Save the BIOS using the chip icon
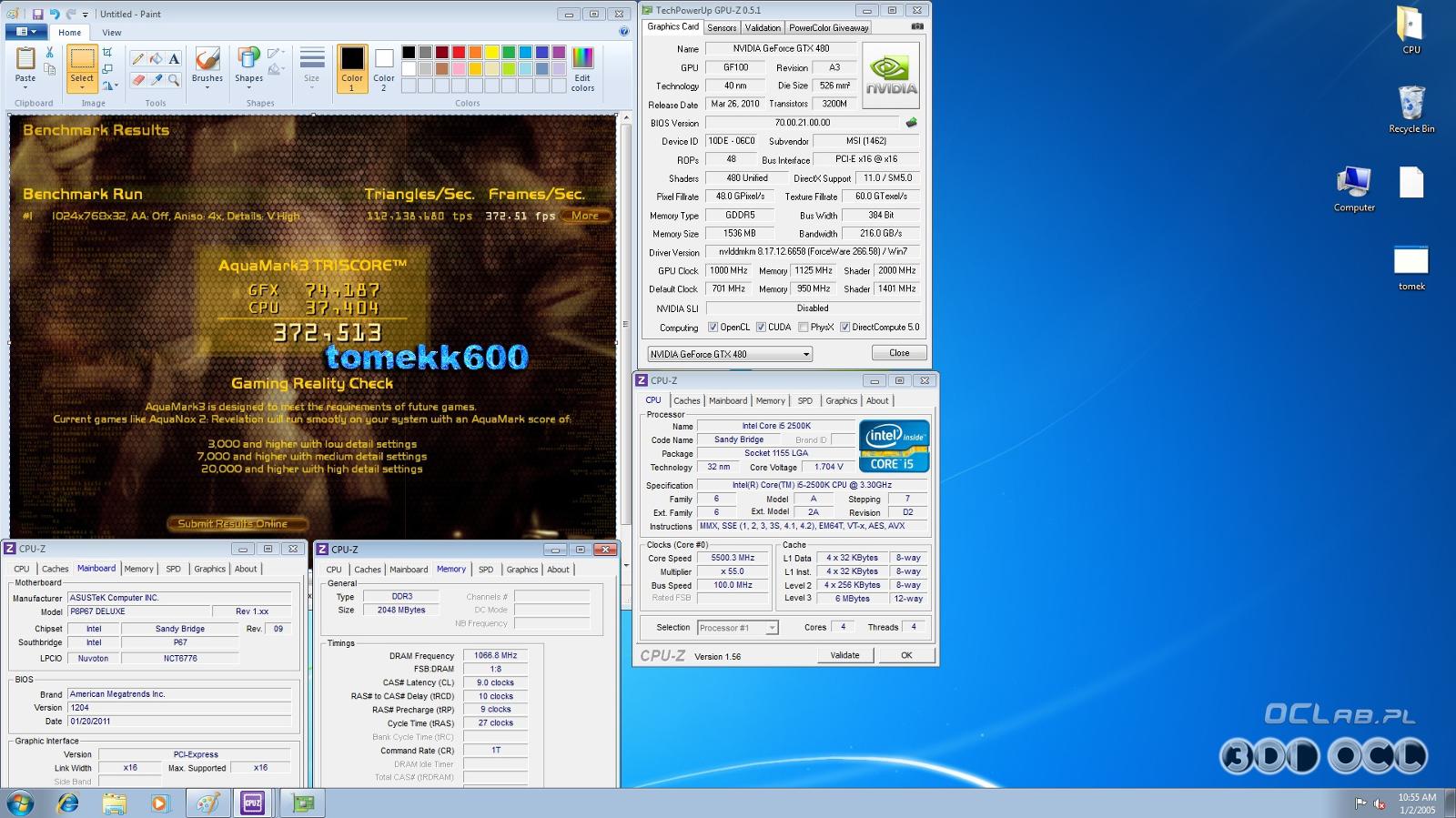The width and height of the screenshot is (1456, 818). [x=911, y=122]
